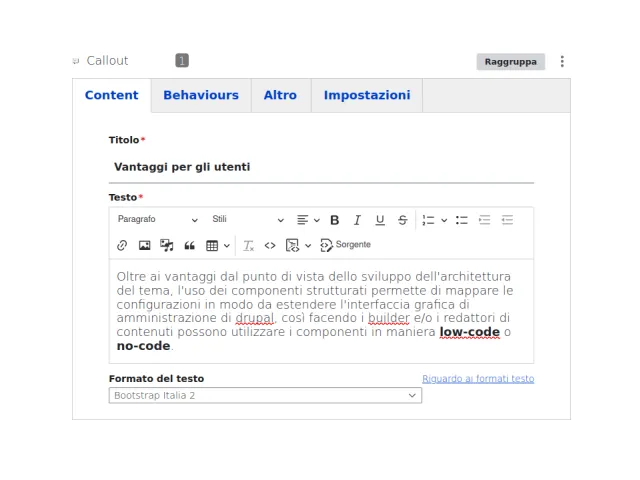Insert a link with the chain icon
This screenshot has width=640, height=480.
tap(122, 245)
